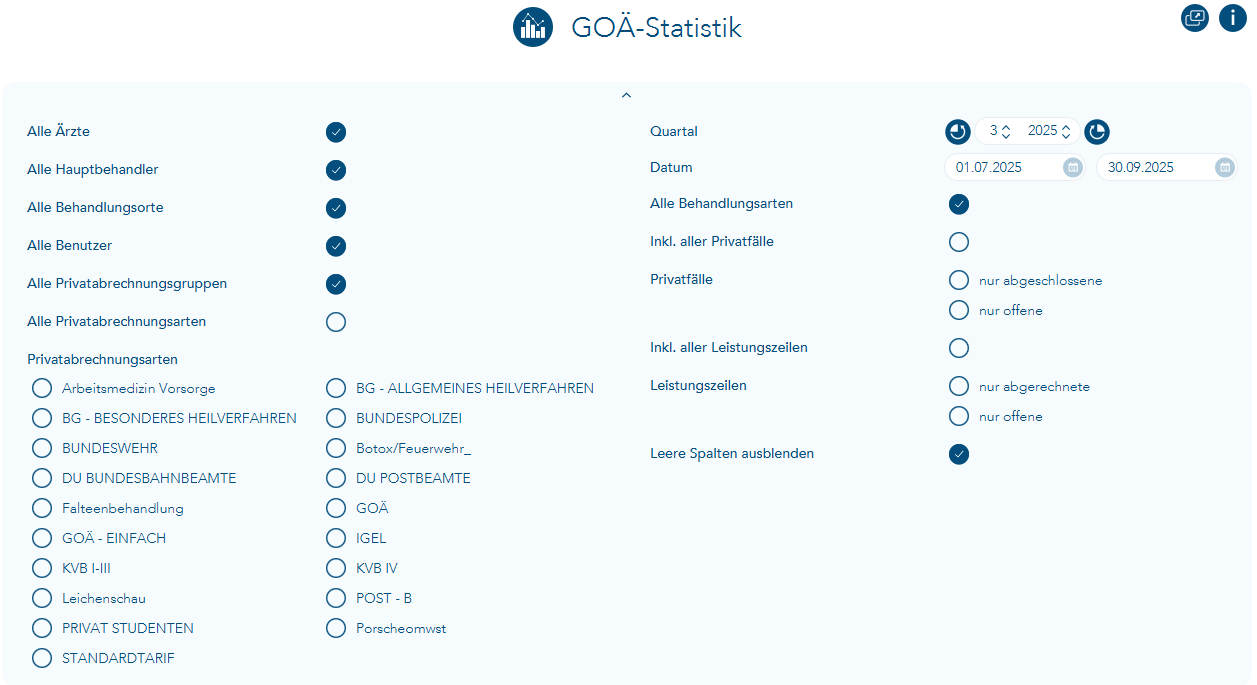Viewport: 1257px width, 685px height.
Task: Check the BUNDESWEHR billing type
Action: 42,449
